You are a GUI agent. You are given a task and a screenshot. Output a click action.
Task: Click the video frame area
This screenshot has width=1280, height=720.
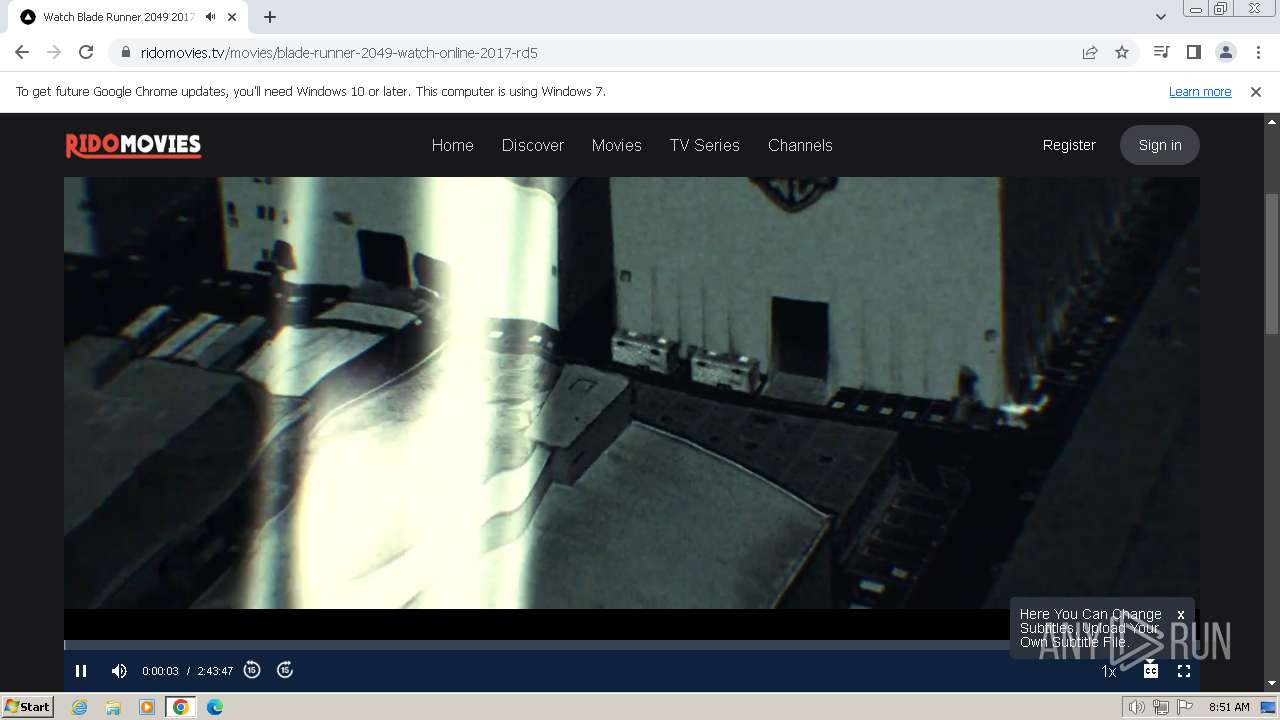pos(632,393)
